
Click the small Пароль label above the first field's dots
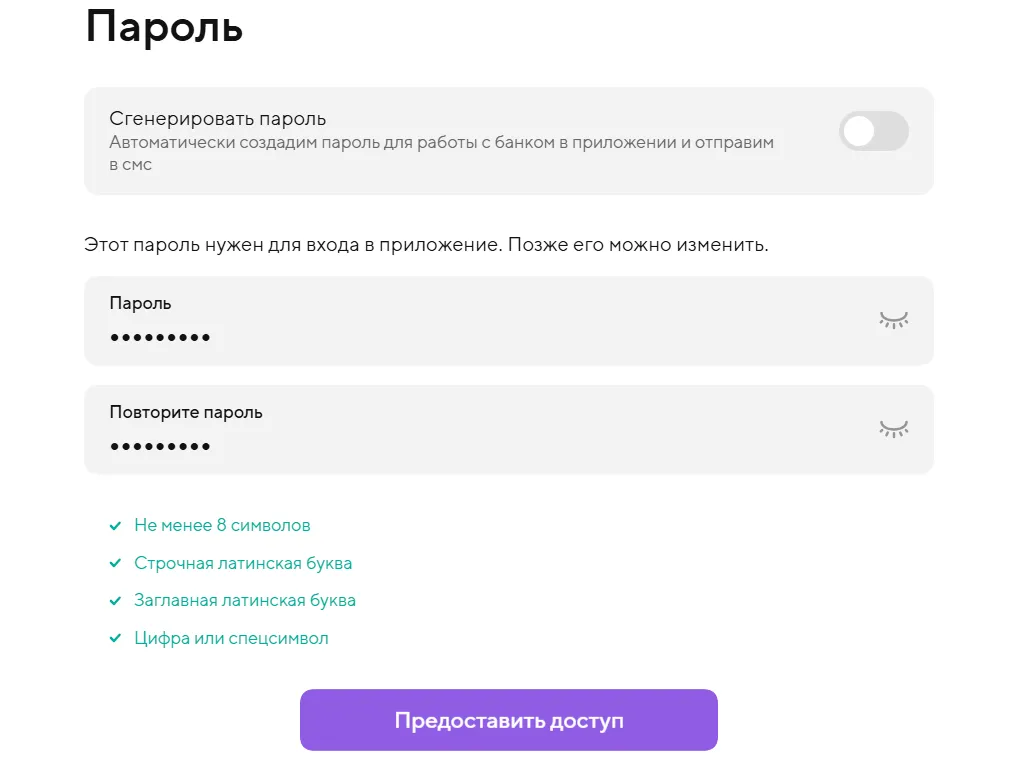pyautogui.click(x=140, y=303)
